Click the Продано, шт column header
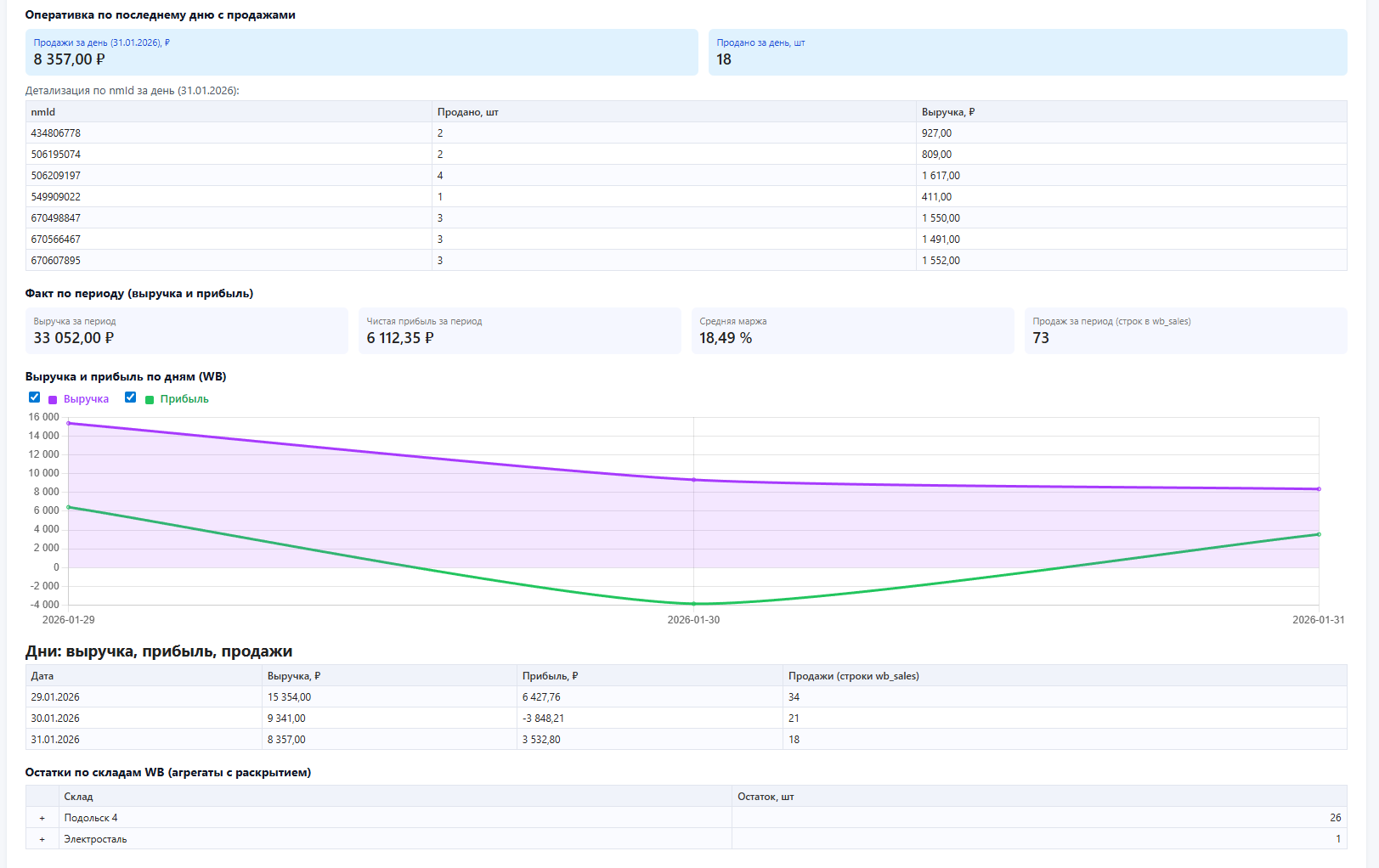This screenshot has width=1379, height=868. click(x=674, y=112)
